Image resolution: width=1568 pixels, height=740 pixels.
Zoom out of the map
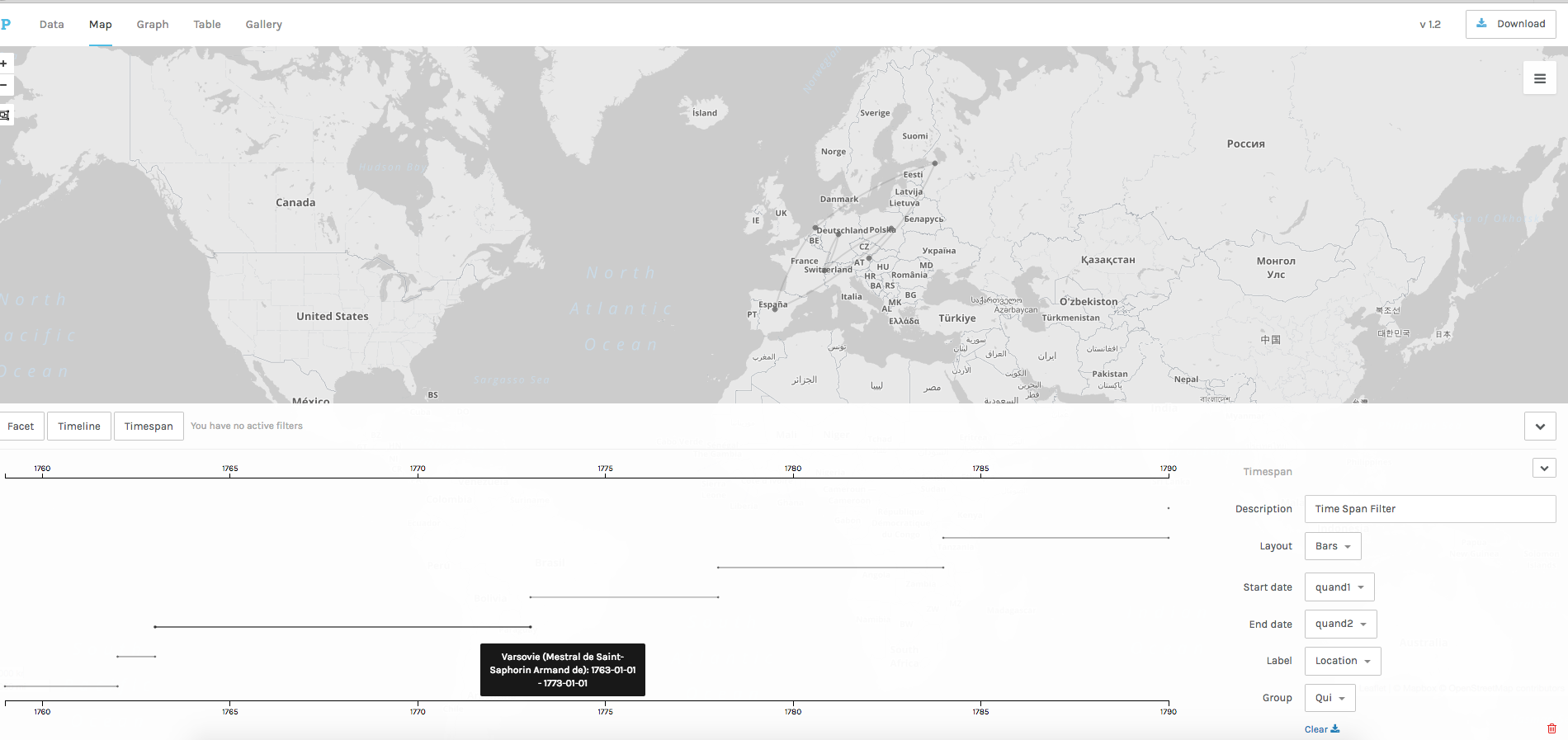(4, 85)
